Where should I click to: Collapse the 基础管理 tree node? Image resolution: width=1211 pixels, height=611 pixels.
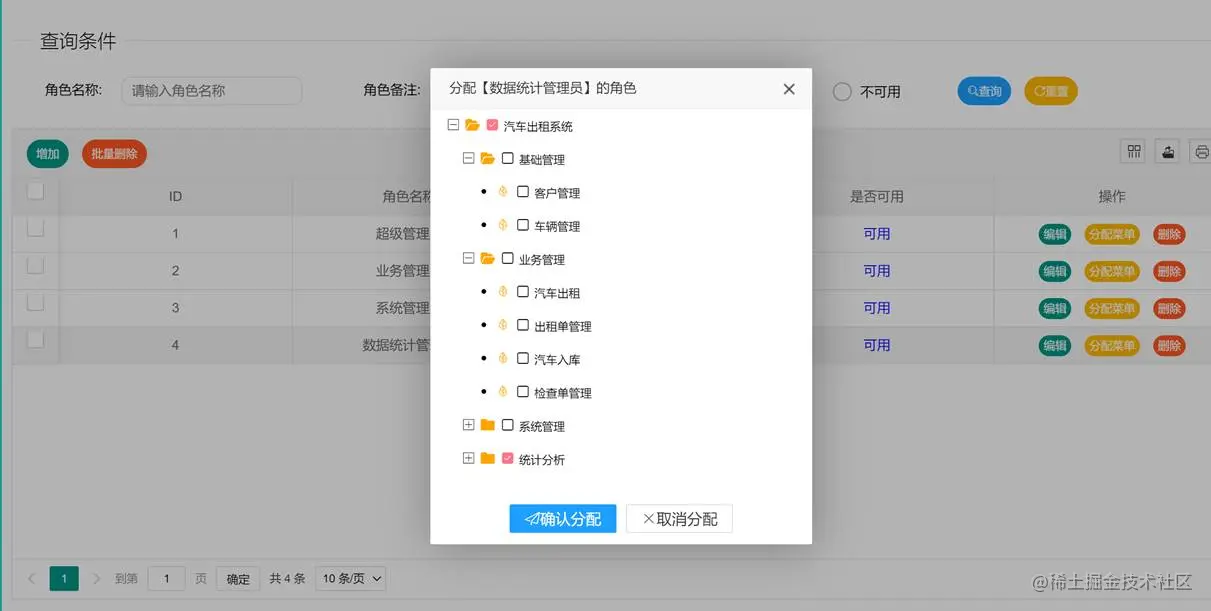[x=468, y=158]
